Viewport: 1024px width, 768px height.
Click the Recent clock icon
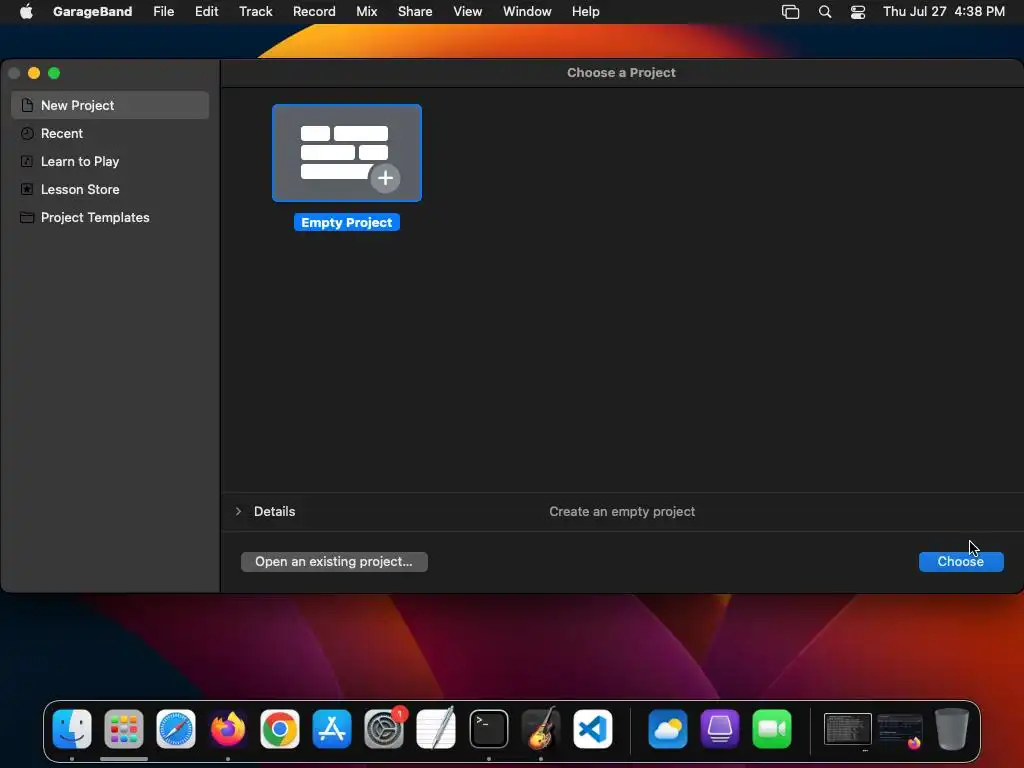(x=27, y=133)
